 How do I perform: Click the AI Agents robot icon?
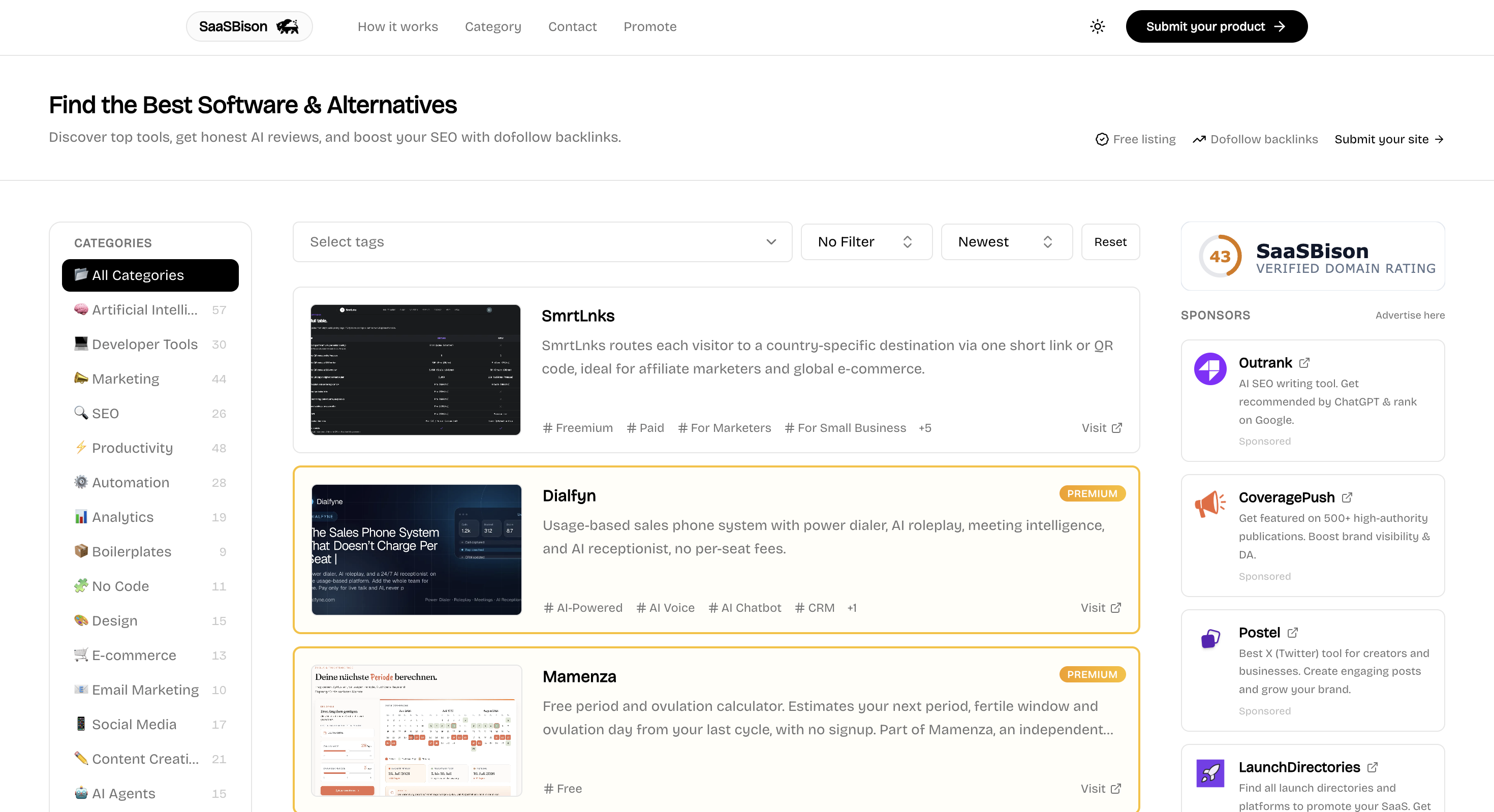click(x=81, y=792)
